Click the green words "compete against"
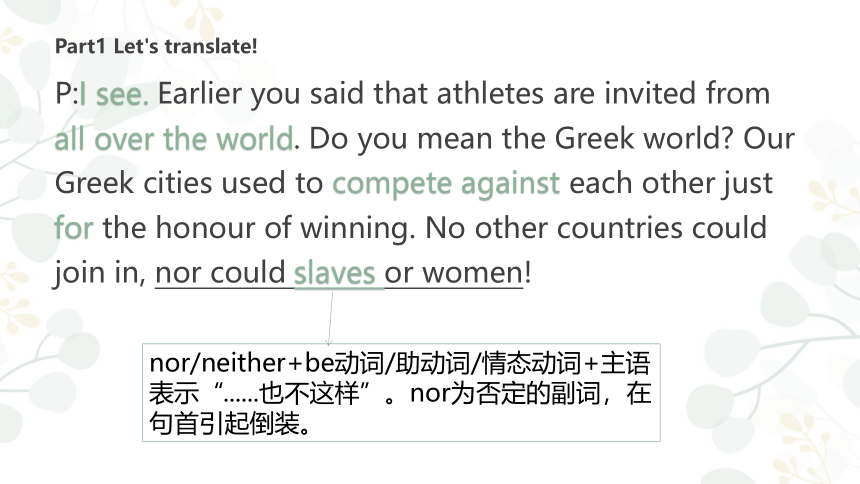 coord(446,184)
